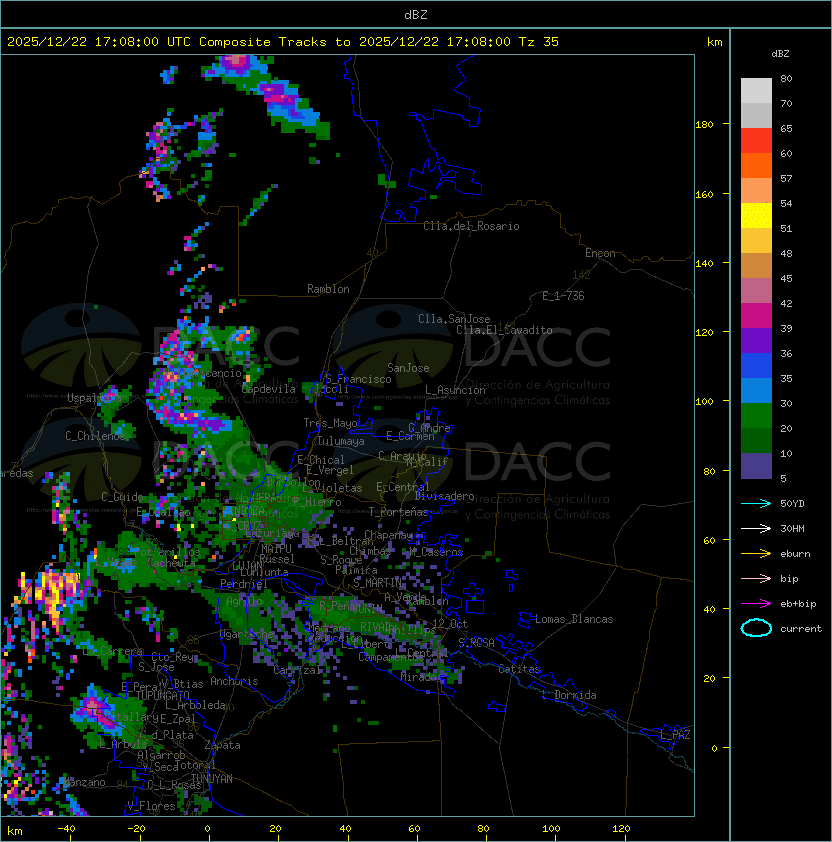The width and height of the screenshot is (832, 842).
Task: Click the 65 dBZ red color swatch
Action: 756,140
